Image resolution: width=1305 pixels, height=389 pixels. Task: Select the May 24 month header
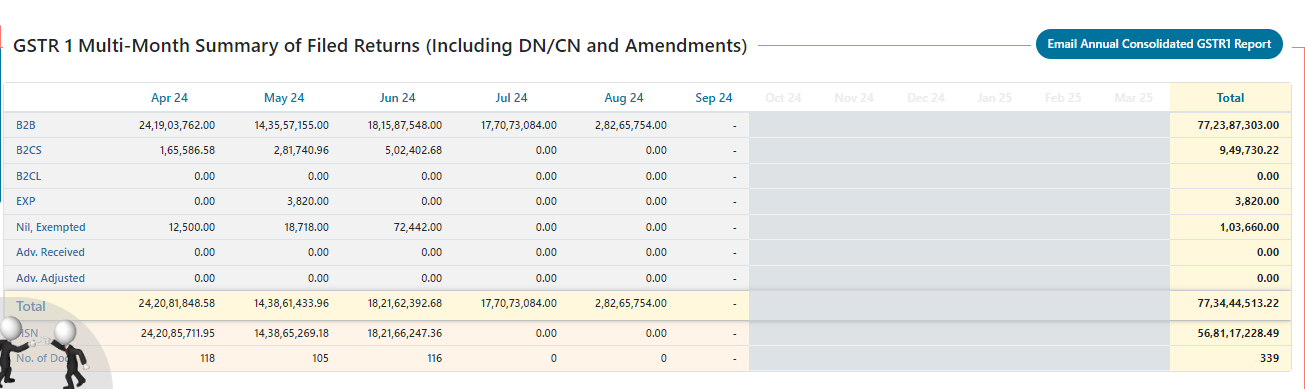tap(284, 98)
